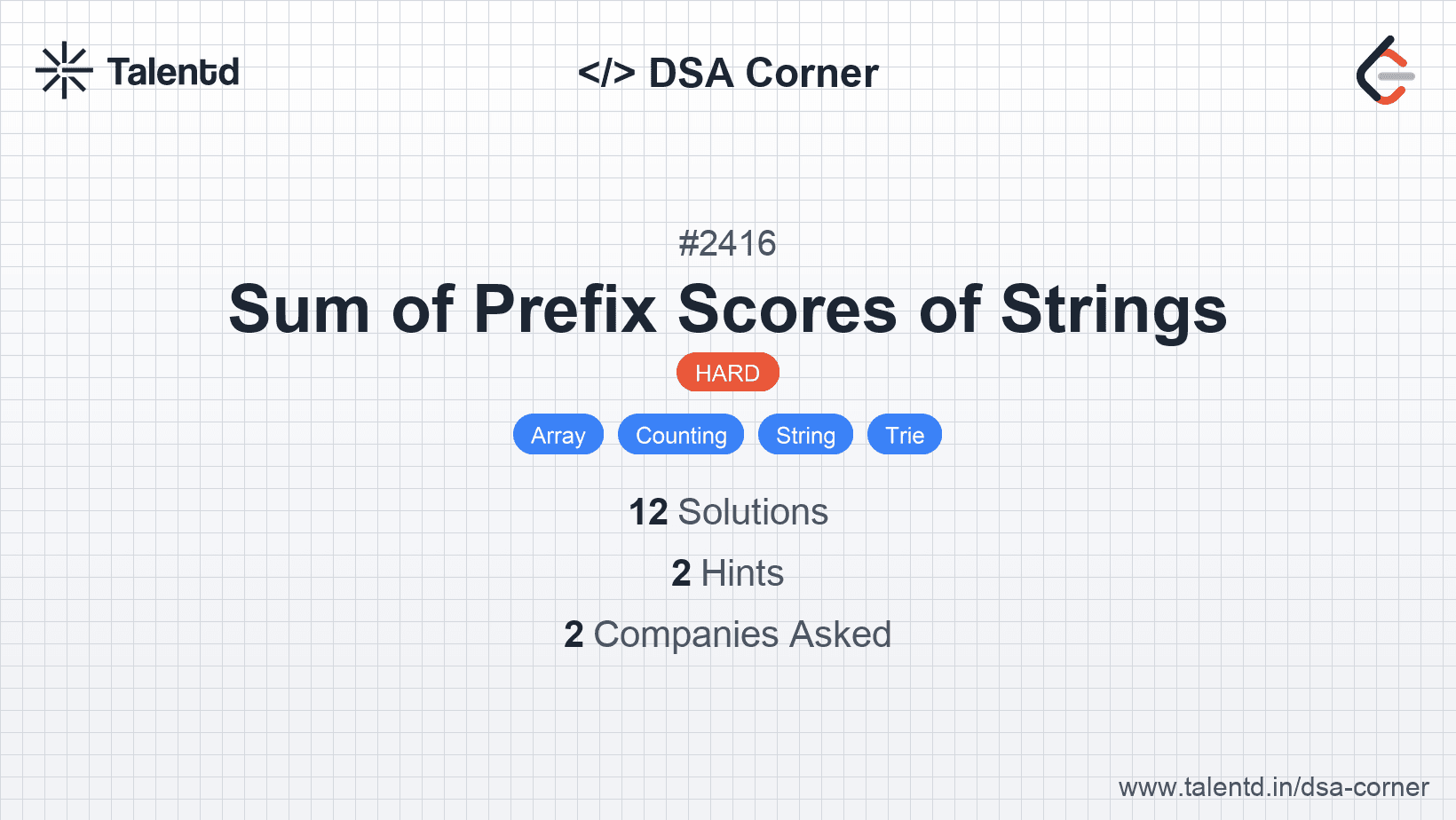Click the </> code brackets icon
Image resolution: width=1456 pixels, height=820 pixels.
[x=606, y=73]
